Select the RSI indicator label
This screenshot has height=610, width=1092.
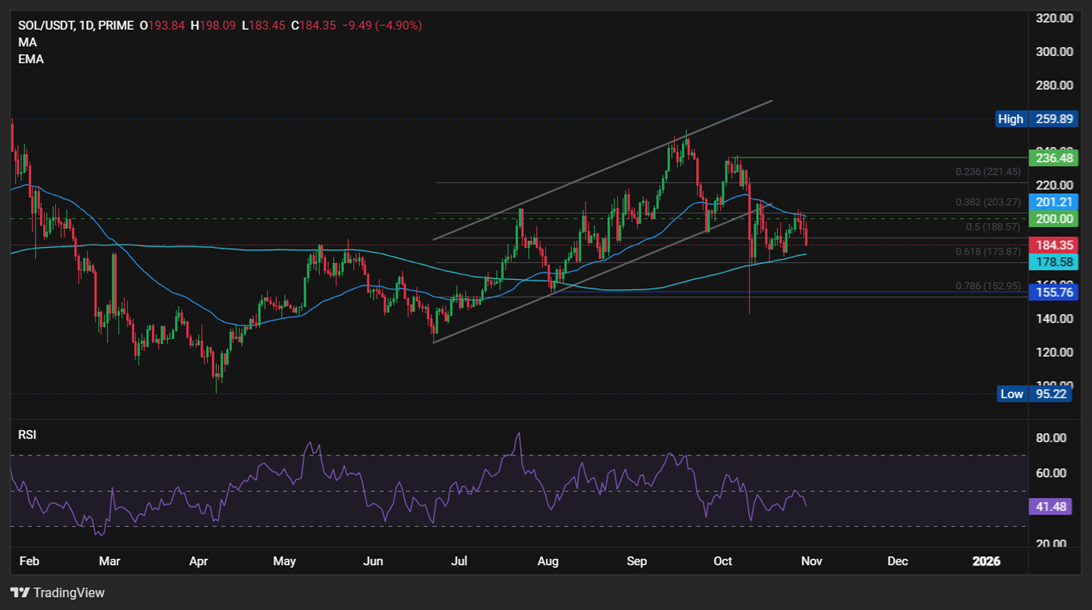[x=28, y=434]
